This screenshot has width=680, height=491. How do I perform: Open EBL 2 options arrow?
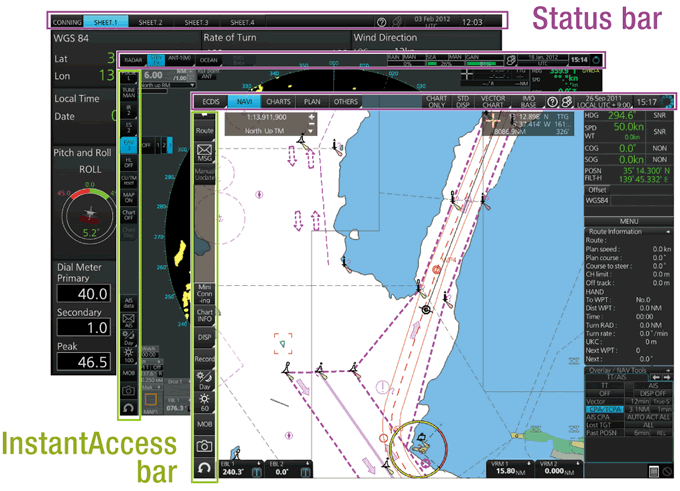click(307, 464)
